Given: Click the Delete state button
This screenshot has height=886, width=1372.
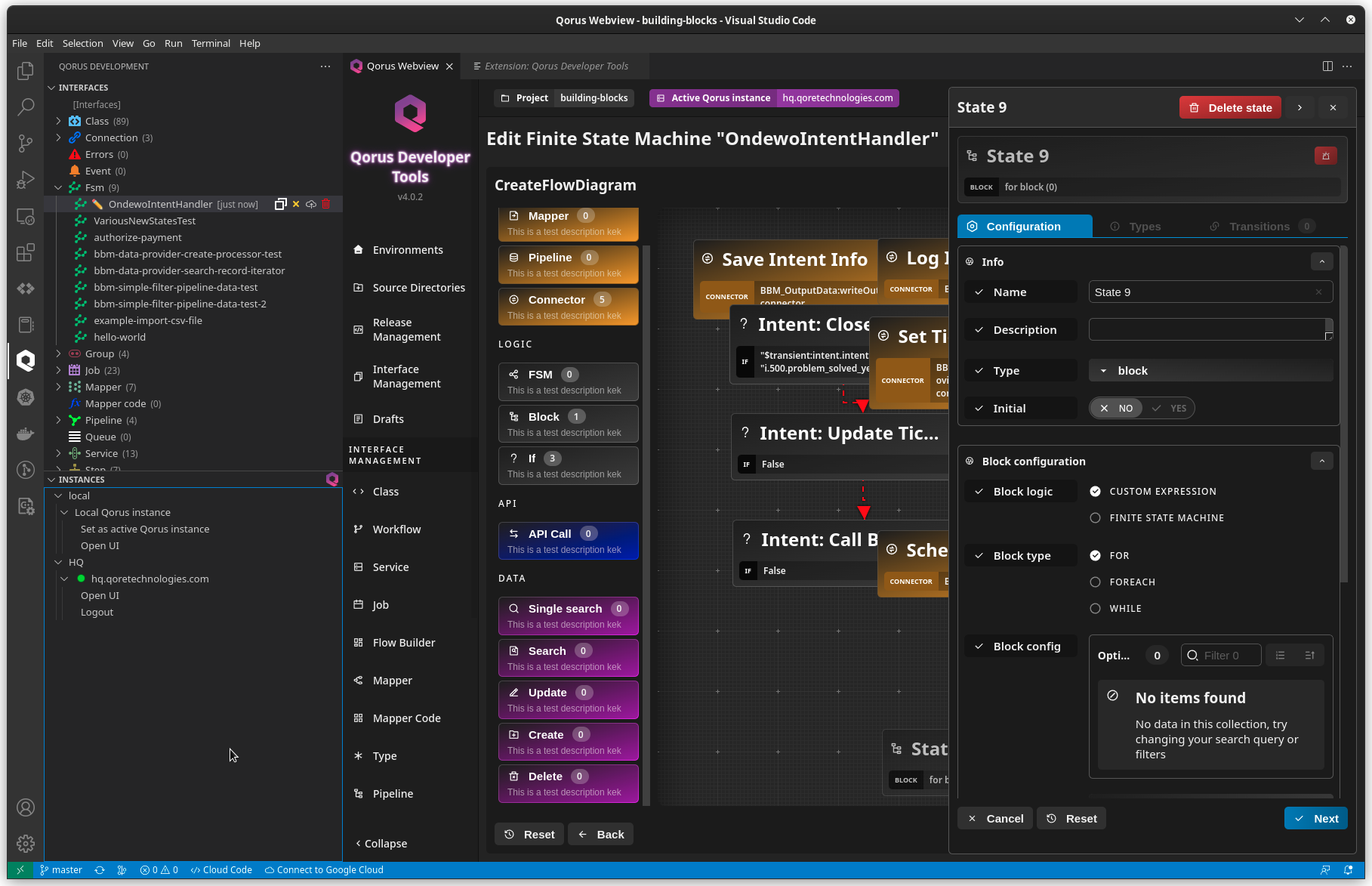Looking at the screenshot, I should click(x=1230, y=107).
